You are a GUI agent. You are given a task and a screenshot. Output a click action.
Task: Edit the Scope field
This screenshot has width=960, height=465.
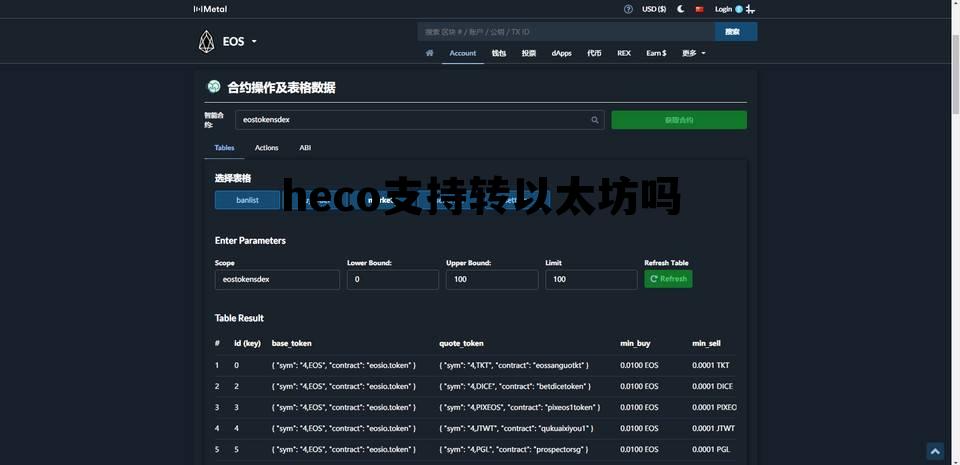click(277, 280)
